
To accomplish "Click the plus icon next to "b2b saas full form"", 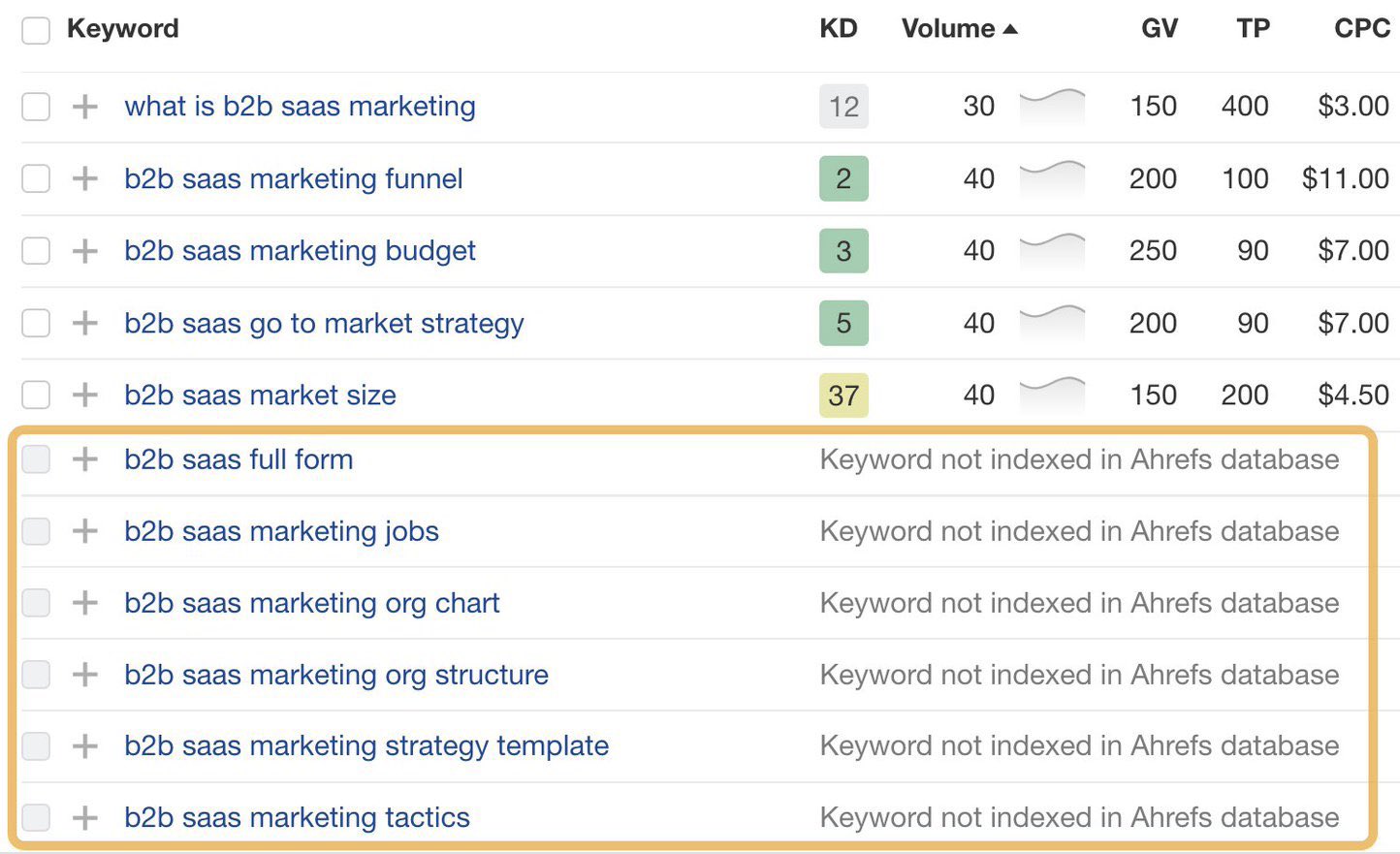I will tap(84, 459).
